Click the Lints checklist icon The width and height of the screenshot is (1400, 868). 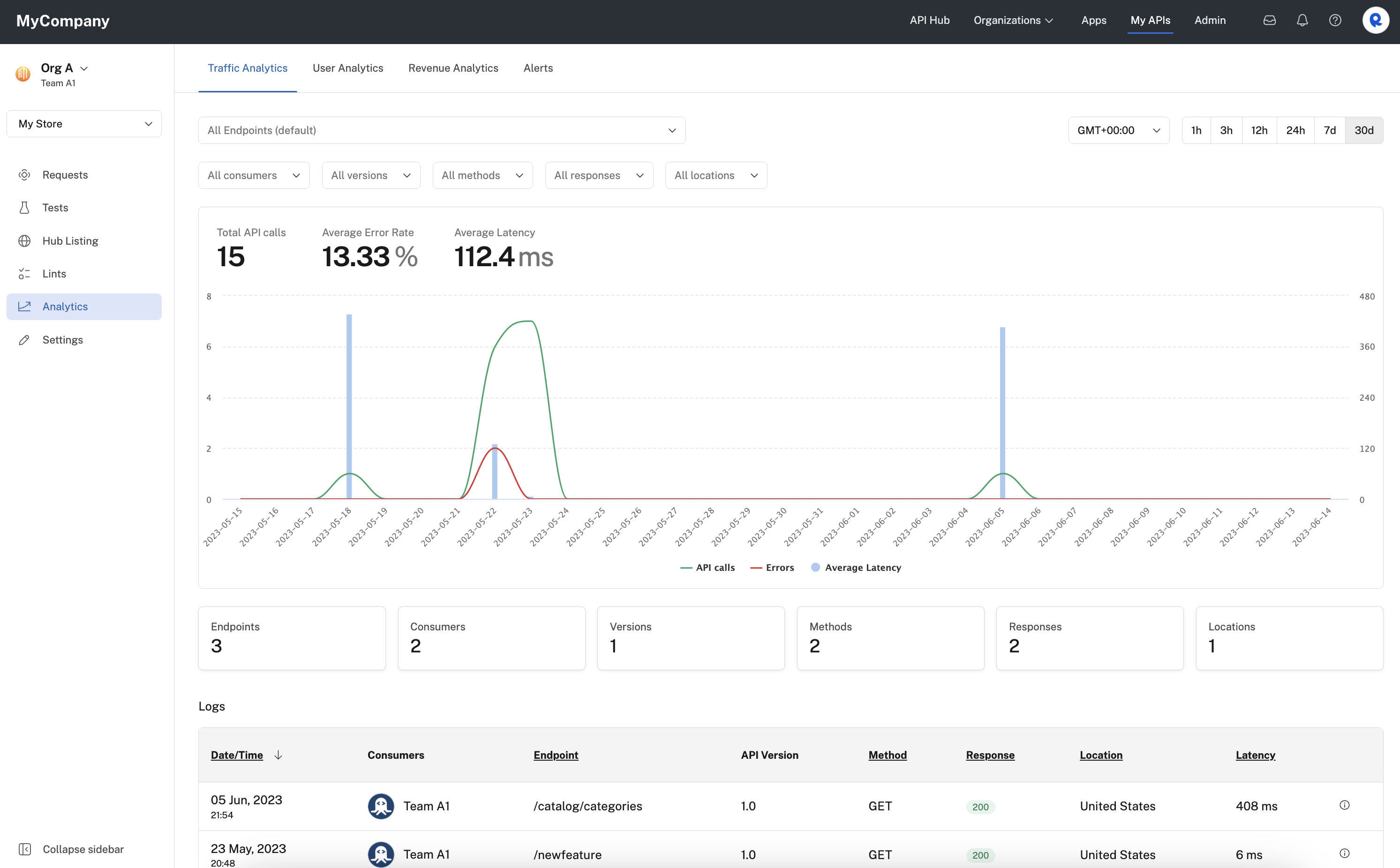(x=24, y=274)
